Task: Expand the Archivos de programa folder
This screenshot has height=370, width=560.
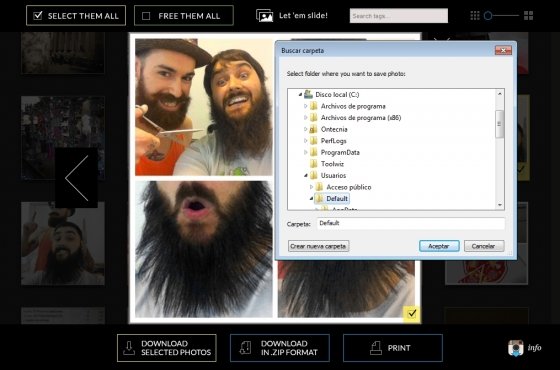Action: tap(306, 106)
